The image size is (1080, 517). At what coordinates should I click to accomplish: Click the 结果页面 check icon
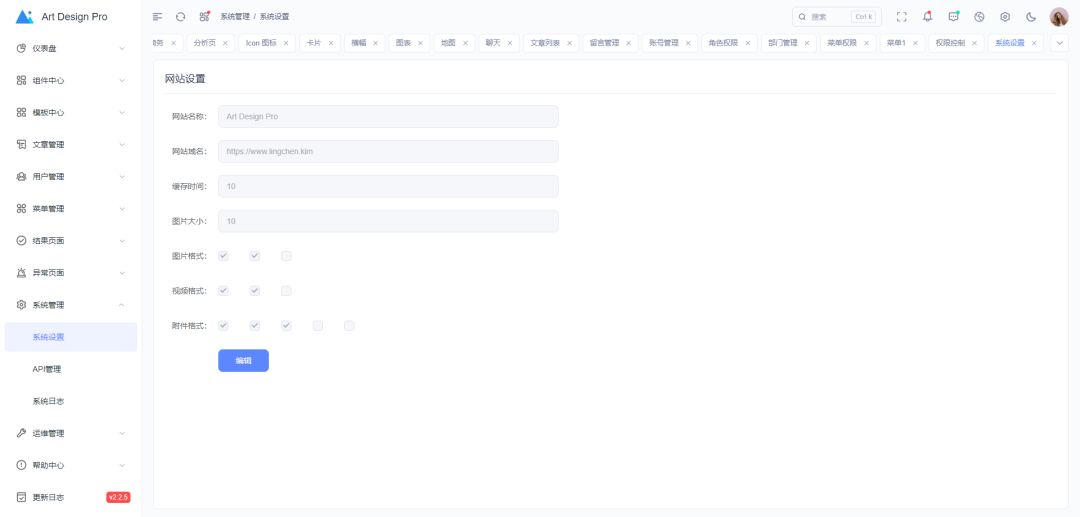[x=21, y=240]
